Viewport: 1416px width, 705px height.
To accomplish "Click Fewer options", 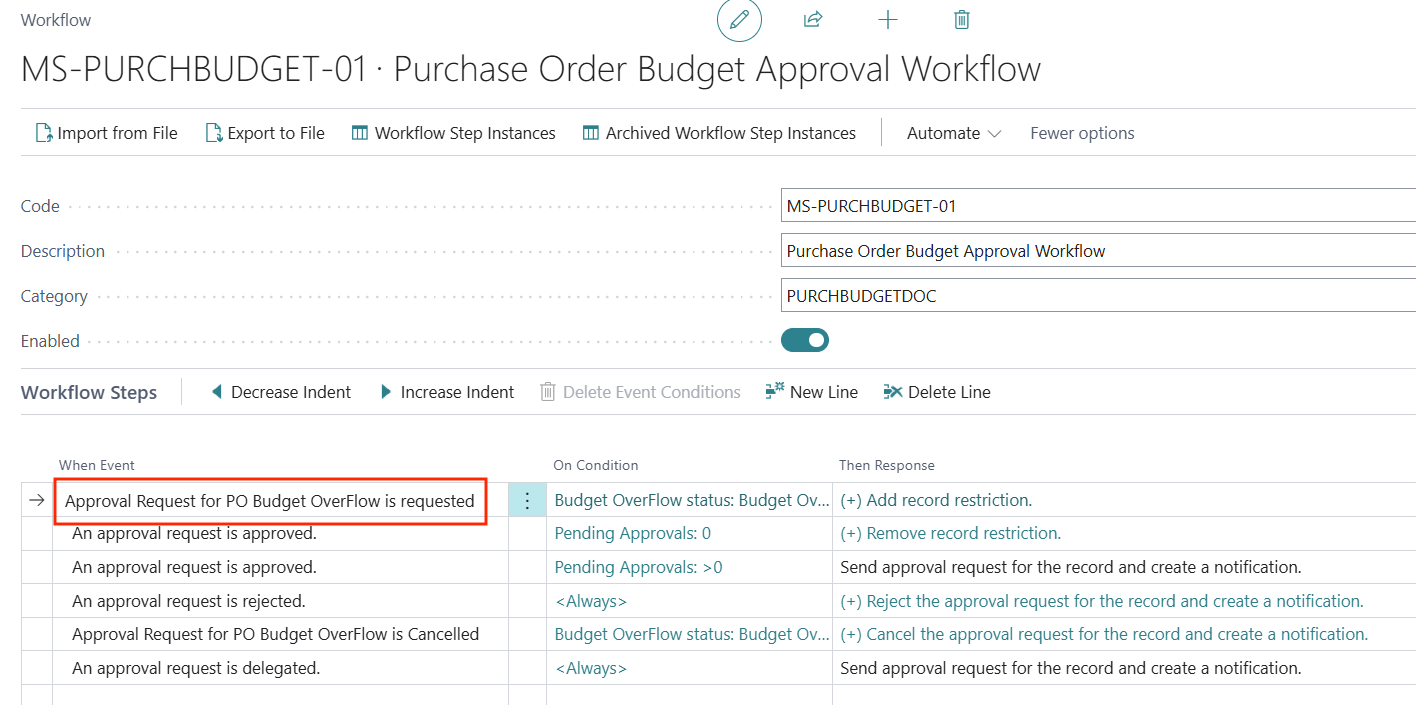I will pos(1082,133).
